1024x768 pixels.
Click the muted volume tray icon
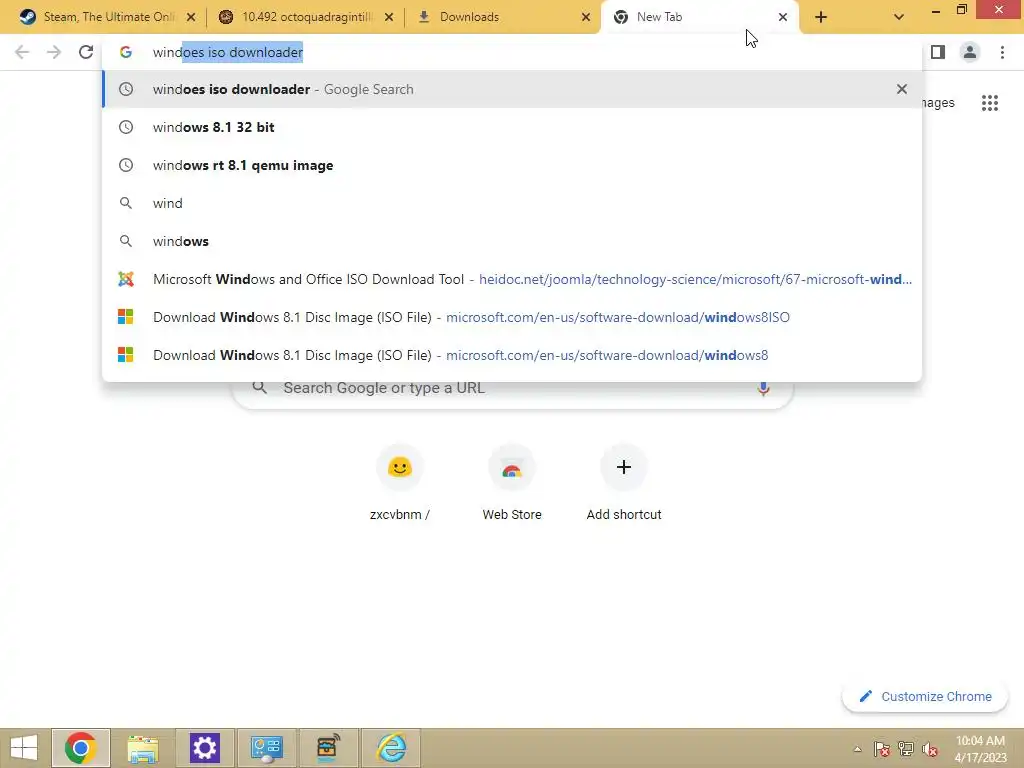tap(930, 749)
